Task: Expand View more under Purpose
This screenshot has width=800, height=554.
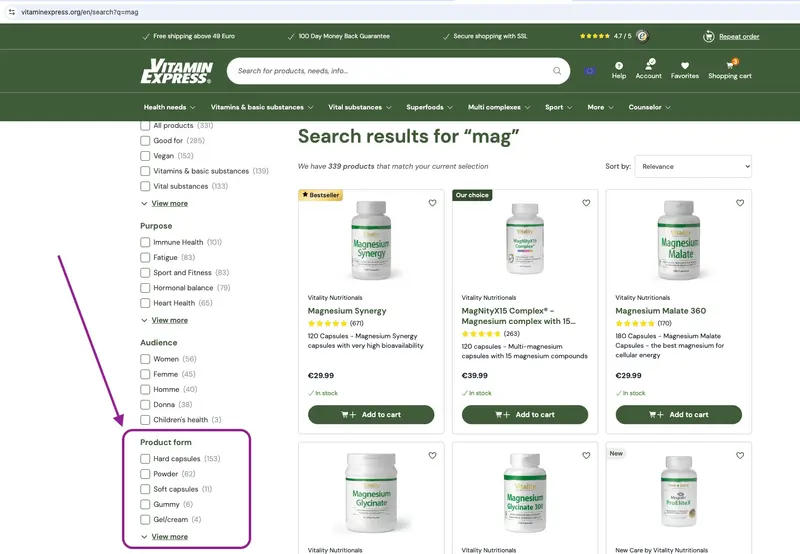Action: click(x=169, y=320)
